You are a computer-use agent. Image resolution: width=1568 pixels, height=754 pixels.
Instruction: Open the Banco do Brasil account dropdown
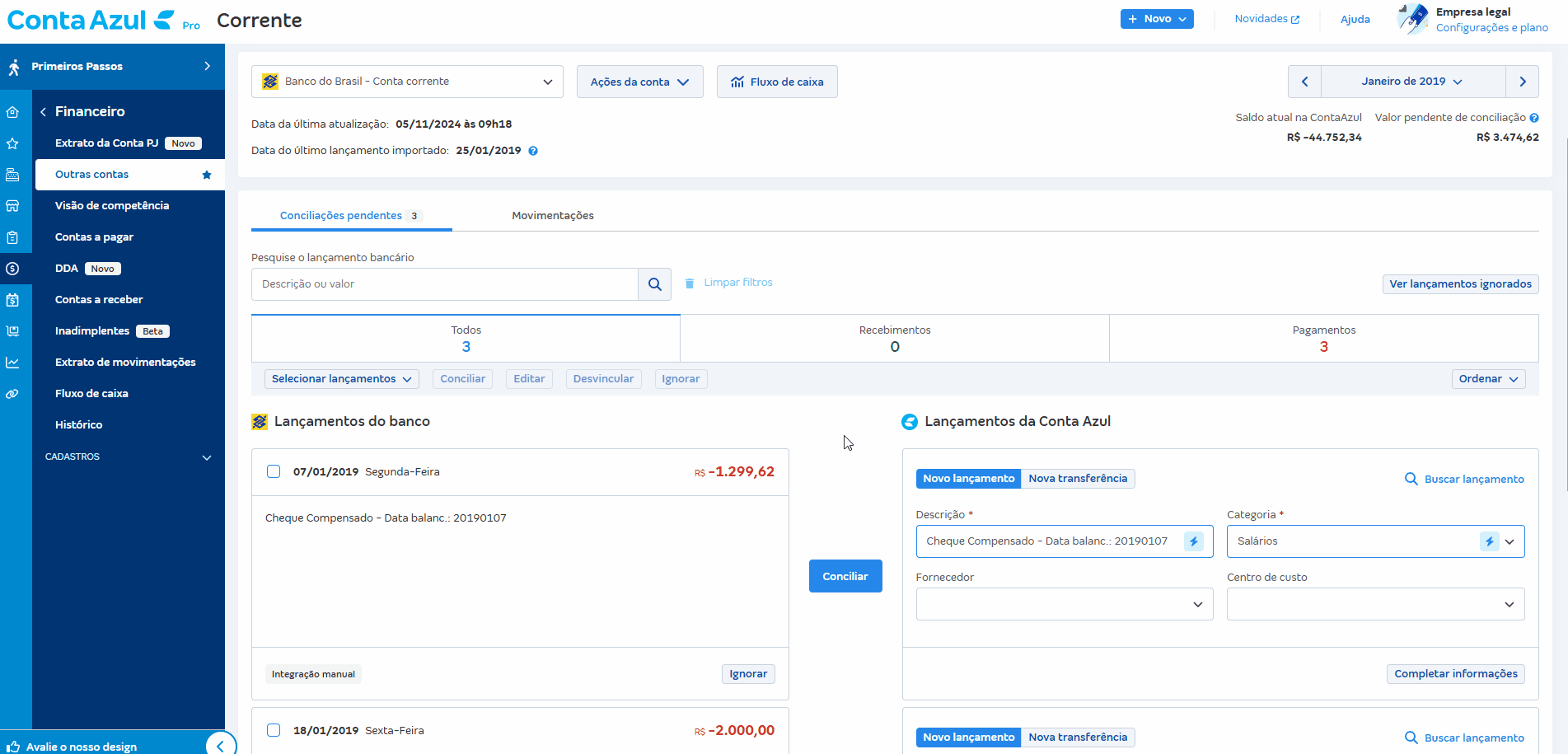pyautogui.click(x=407, y=82)
